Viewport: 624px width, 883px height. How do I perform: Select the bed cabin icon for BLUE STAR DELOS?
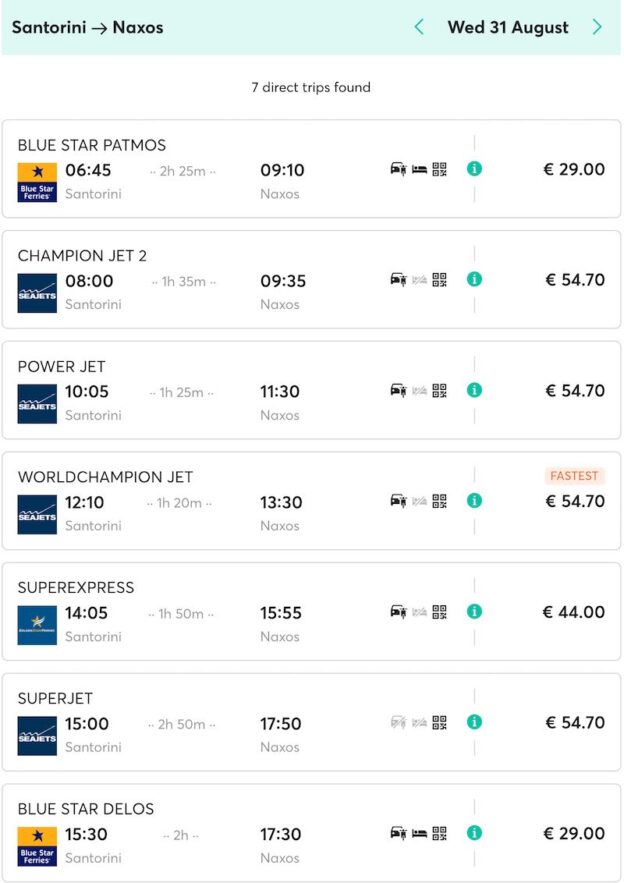click(x=419, y=833)
